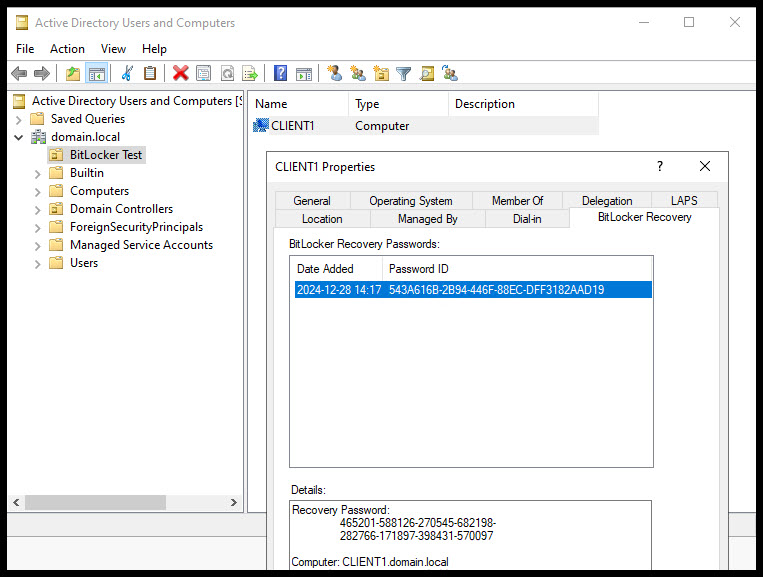763x577 pixels.
Task: Click the CLIENT1 row name
Action: click(x=292, y=126)
